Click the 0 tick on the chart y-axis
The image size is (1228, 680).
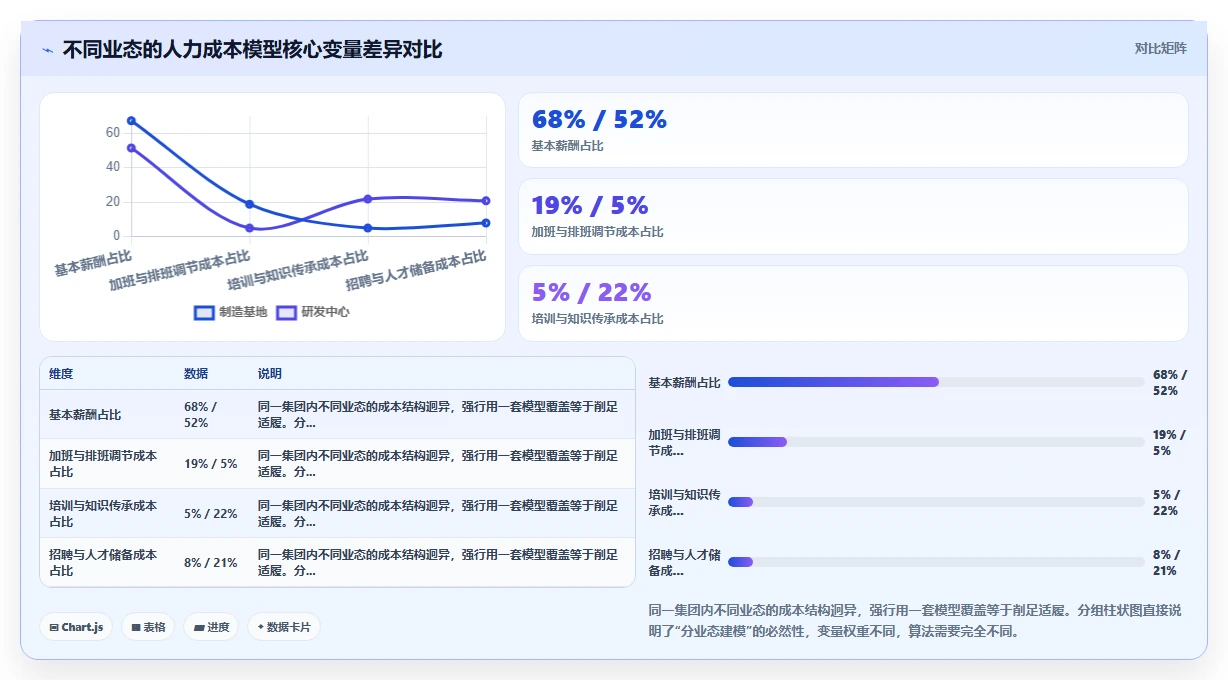click(116, 236)
